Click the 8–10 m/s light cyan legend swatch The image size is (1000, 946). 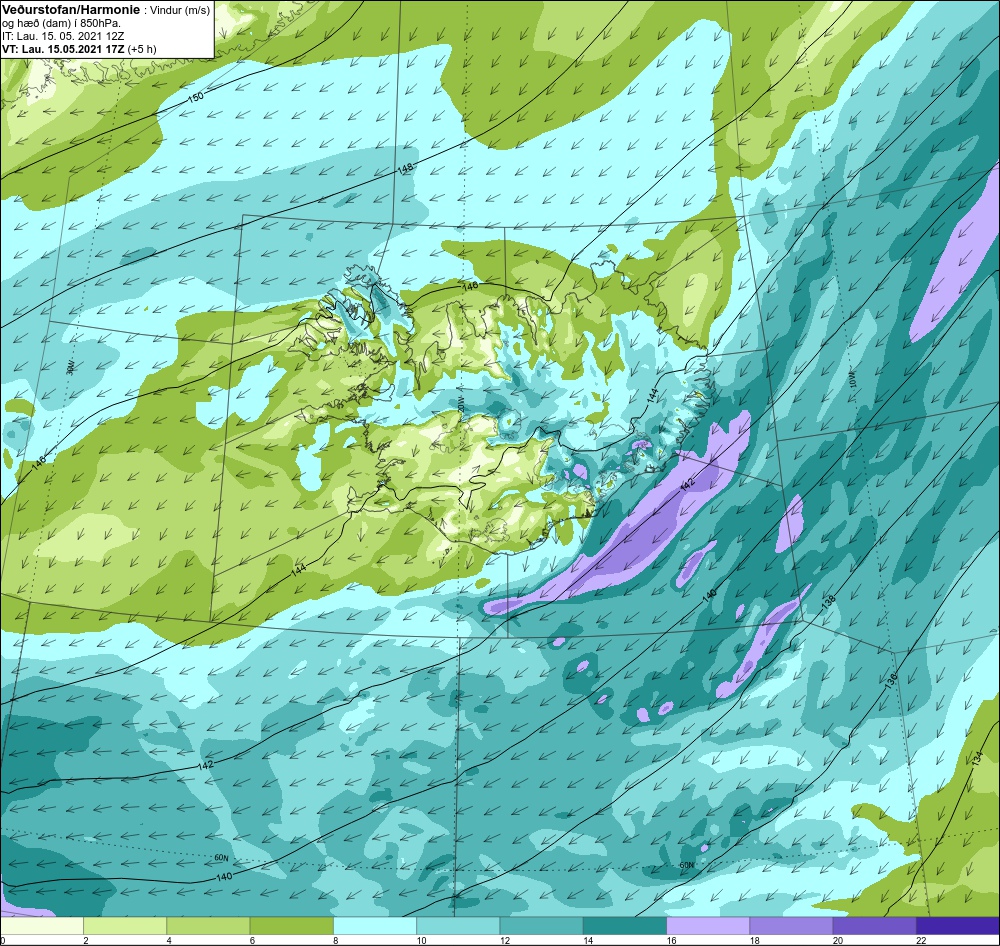(x=375, y=925)
